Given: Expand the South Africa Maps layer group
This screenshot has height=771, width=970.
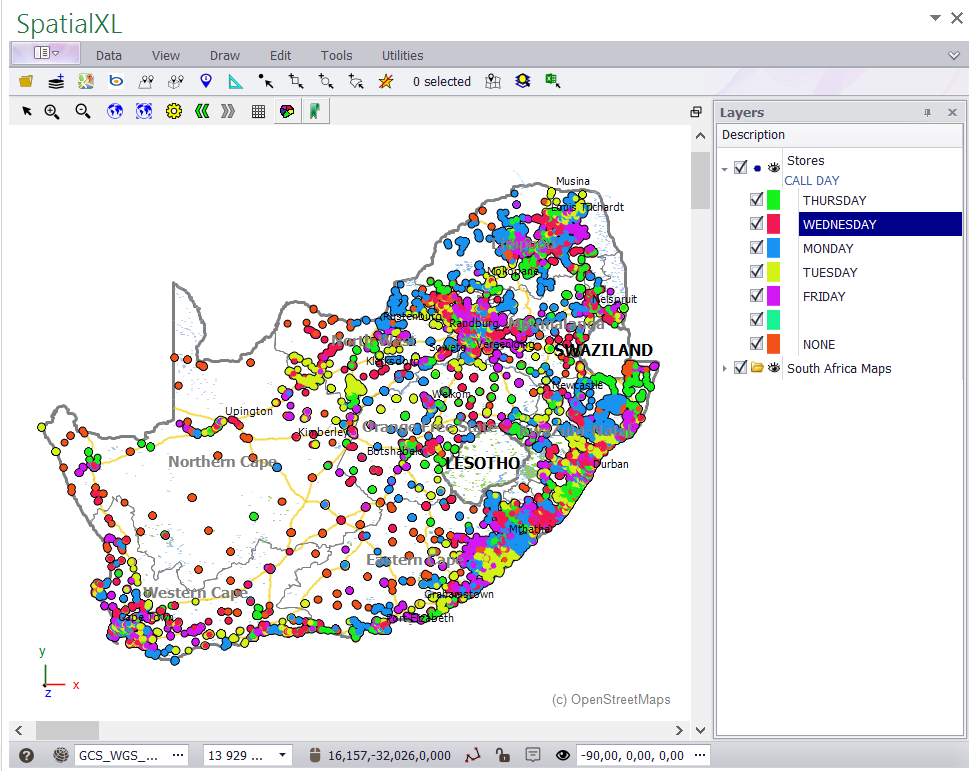Looking at the screenshot, I should pos(724,369).
